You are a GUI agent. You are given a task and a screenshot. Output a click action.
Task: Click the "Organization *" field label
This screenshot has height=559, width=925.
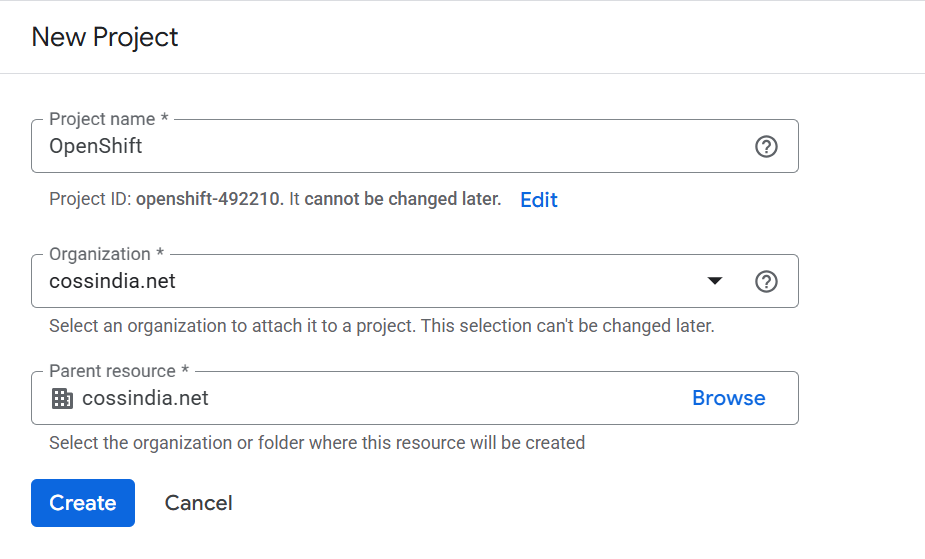(x=106, y=254)
